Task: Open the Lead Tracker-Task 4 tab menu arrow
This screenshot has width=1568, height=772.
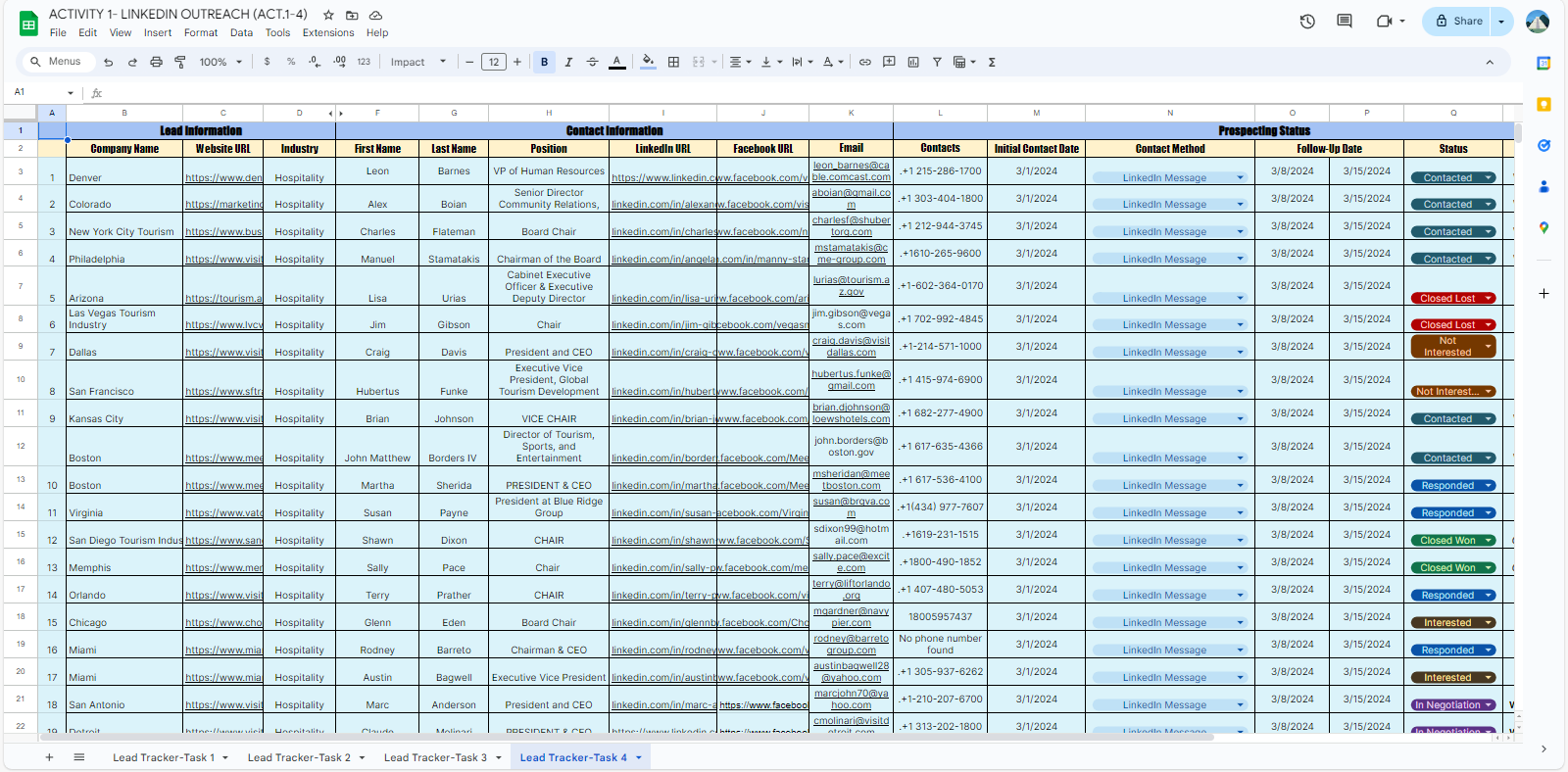Action: point(639,757)
